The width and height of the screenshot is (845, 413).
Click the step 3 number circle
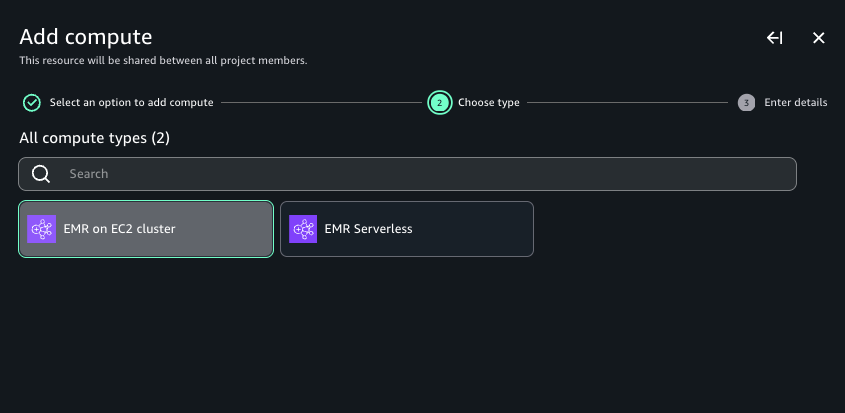tap(746, 102)
